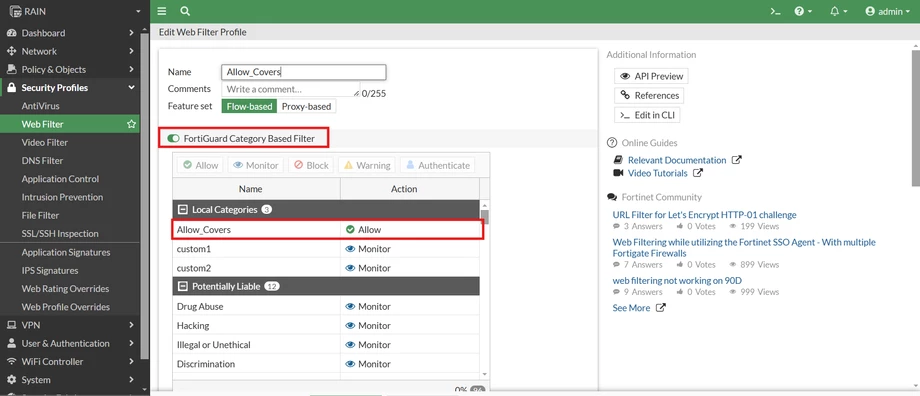Select the Allow_Covers category row
Image resolution: width=920 pixels, height=396 pixels.
(x=327, y=229)
